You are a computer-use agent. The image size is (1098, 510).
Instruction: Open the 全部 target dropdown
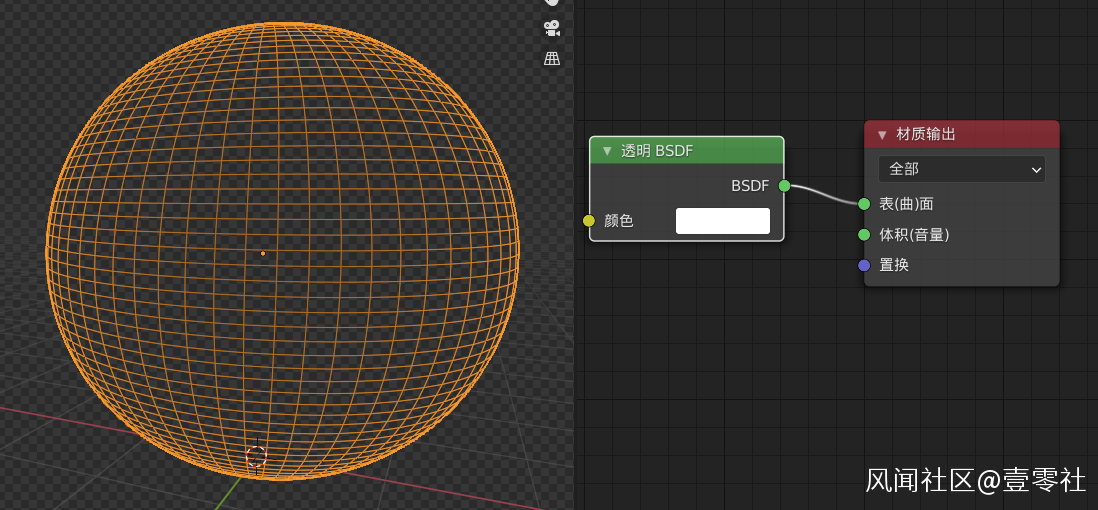click(961, 169)
